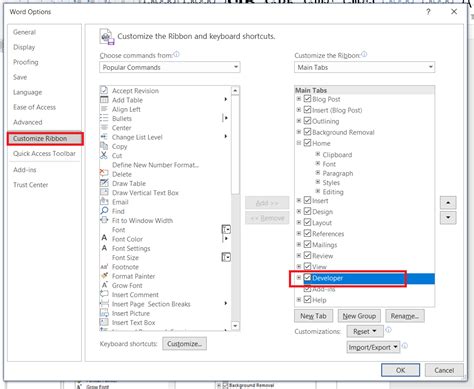Click the commands list scroll up arrow
Screen dimensions: 474x389
(x=235, y=91)
